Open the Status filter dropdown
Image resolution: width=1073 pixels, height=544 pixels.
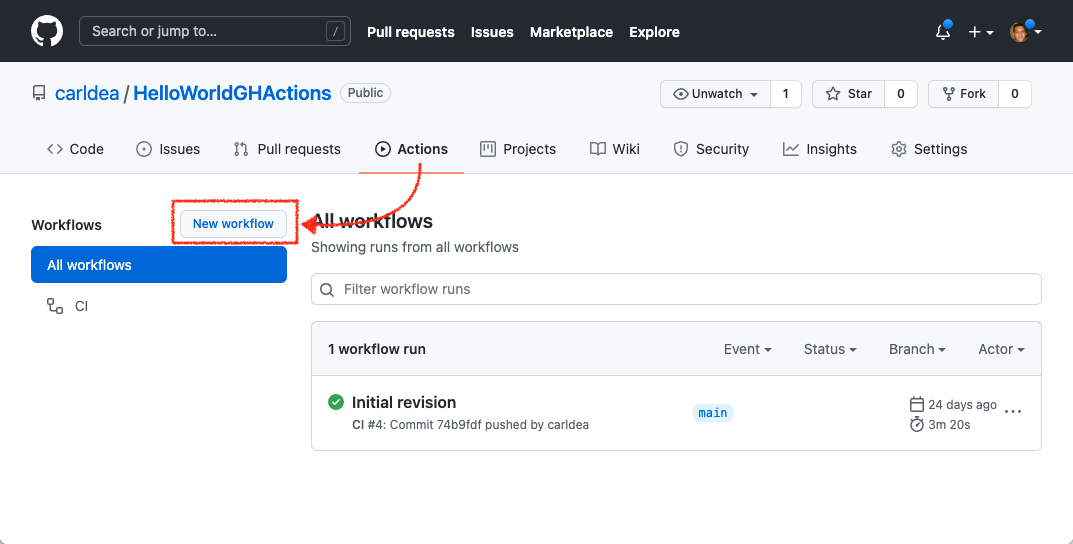click(830, 349)
